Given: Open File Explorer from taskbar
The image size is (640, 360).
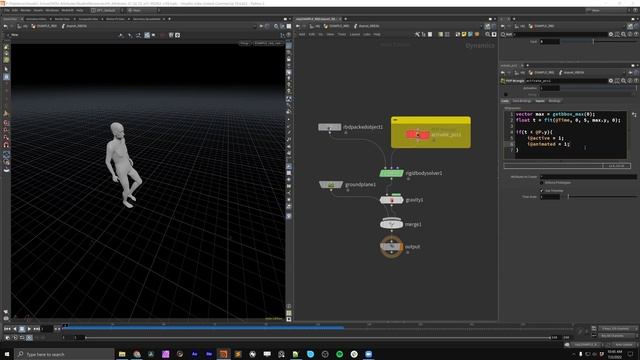Looking at the screenshot, I should point(122,354).
